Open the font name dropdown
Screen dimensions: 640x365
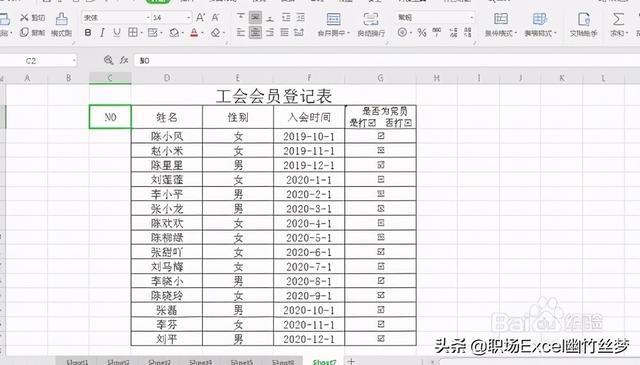click(148, 18)
